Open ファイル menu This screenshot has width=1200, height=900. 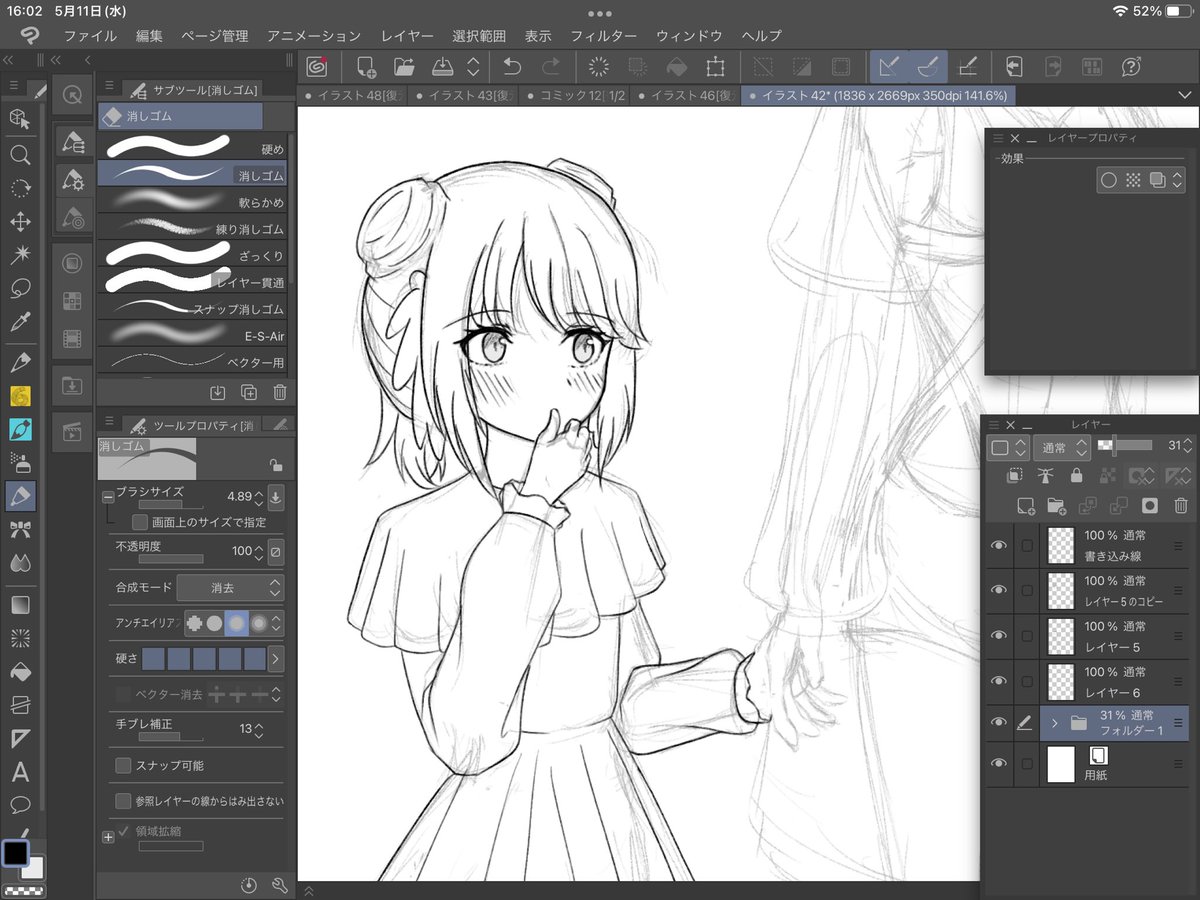[x=90, y=36]
